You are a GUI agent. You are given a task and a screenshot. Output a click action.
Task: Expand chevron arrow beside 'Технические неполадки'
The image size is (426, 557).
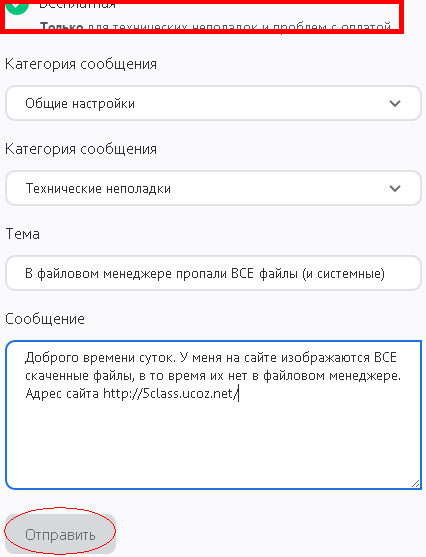pos(395,188)
